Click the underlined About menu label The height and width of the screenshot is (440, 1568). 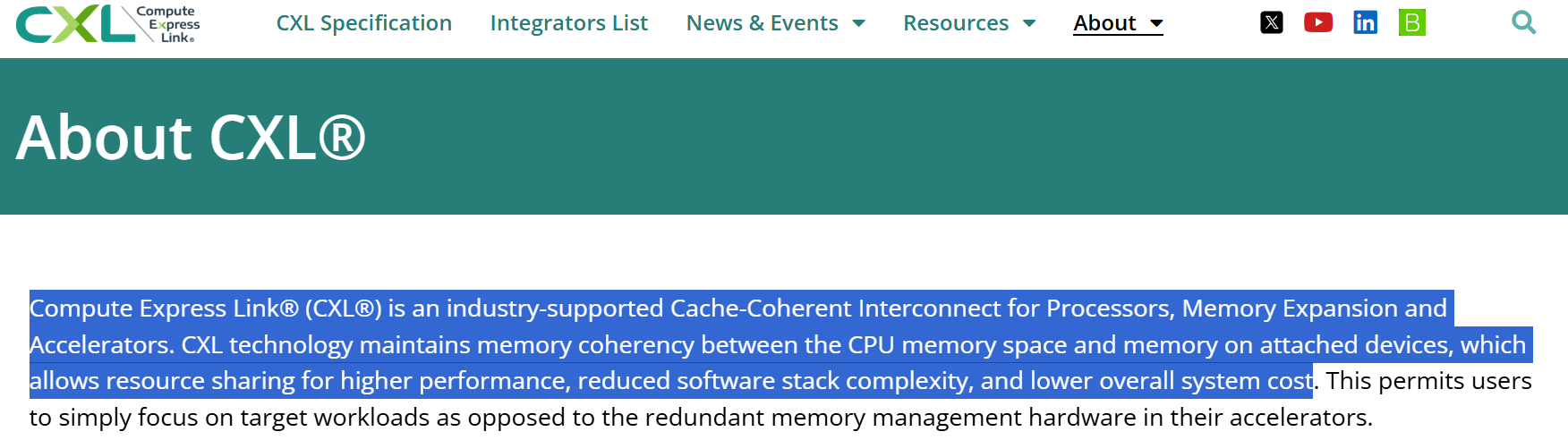tap(1104, 23)
